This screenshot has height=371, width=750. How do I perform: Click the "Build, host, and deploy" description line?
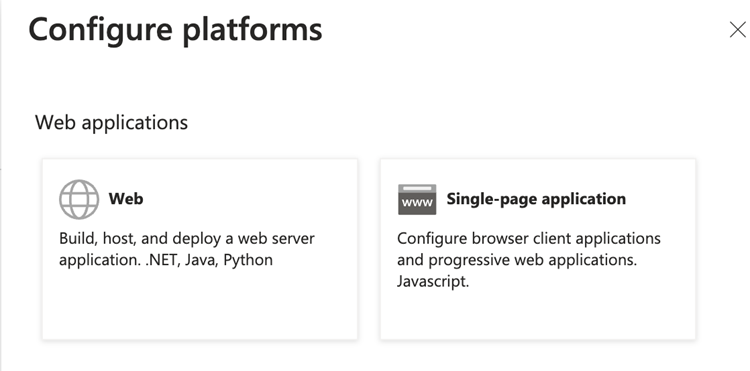187,238
